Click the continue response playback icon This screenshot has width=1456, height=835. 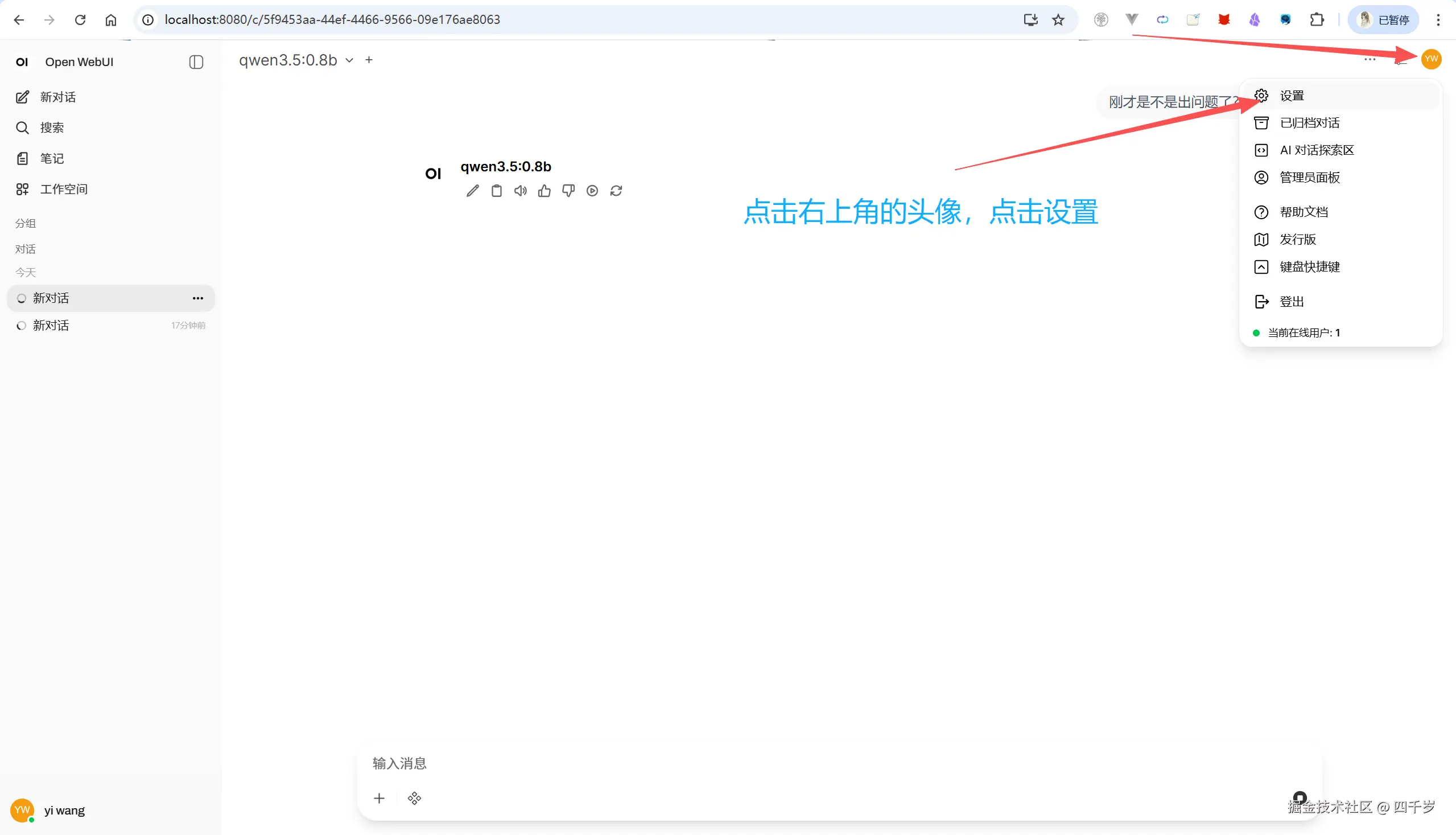pos(592,190)
